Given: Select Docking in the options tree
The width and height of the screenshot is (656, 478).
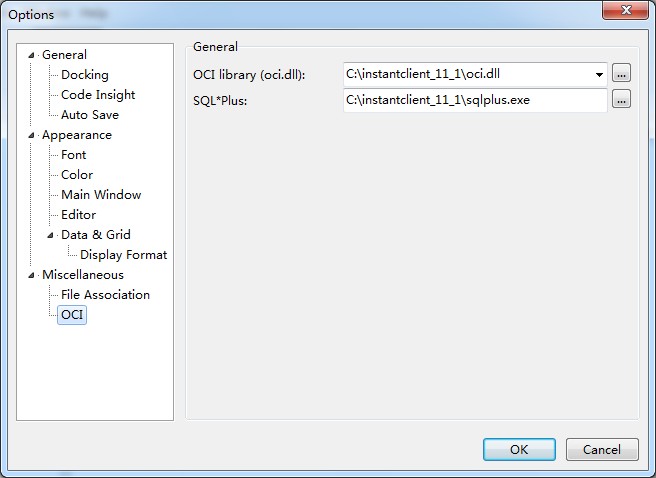Looking at the screenshot, I should click(x=84, y=75).
